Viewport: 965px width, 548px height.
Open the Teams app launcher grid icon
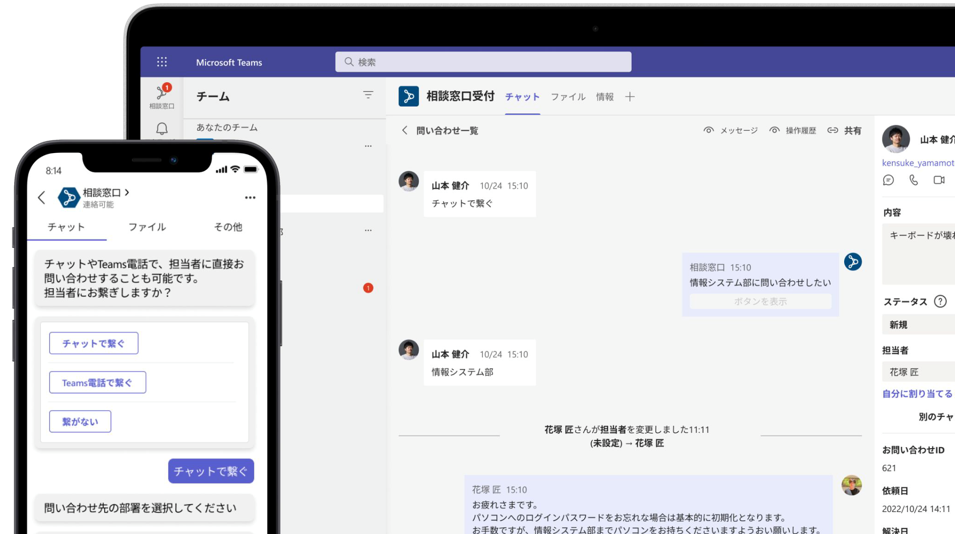[x=162, y=62]
